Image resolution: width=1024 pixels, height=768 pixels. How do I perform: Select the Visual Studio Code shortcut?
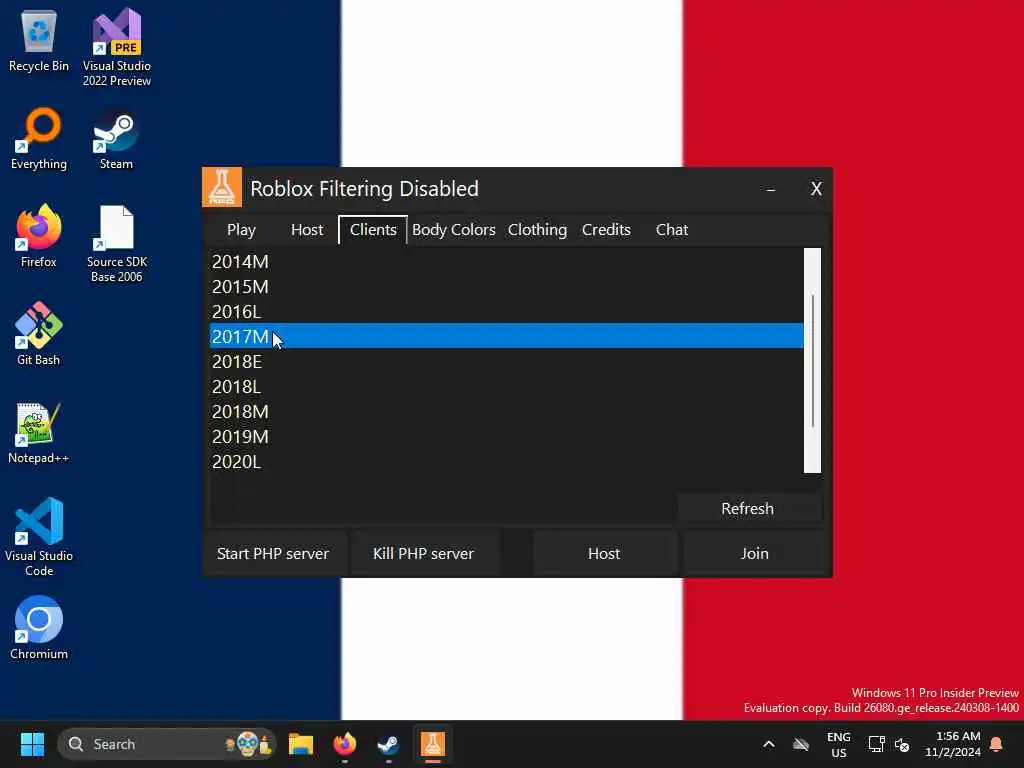click(39, 537)
